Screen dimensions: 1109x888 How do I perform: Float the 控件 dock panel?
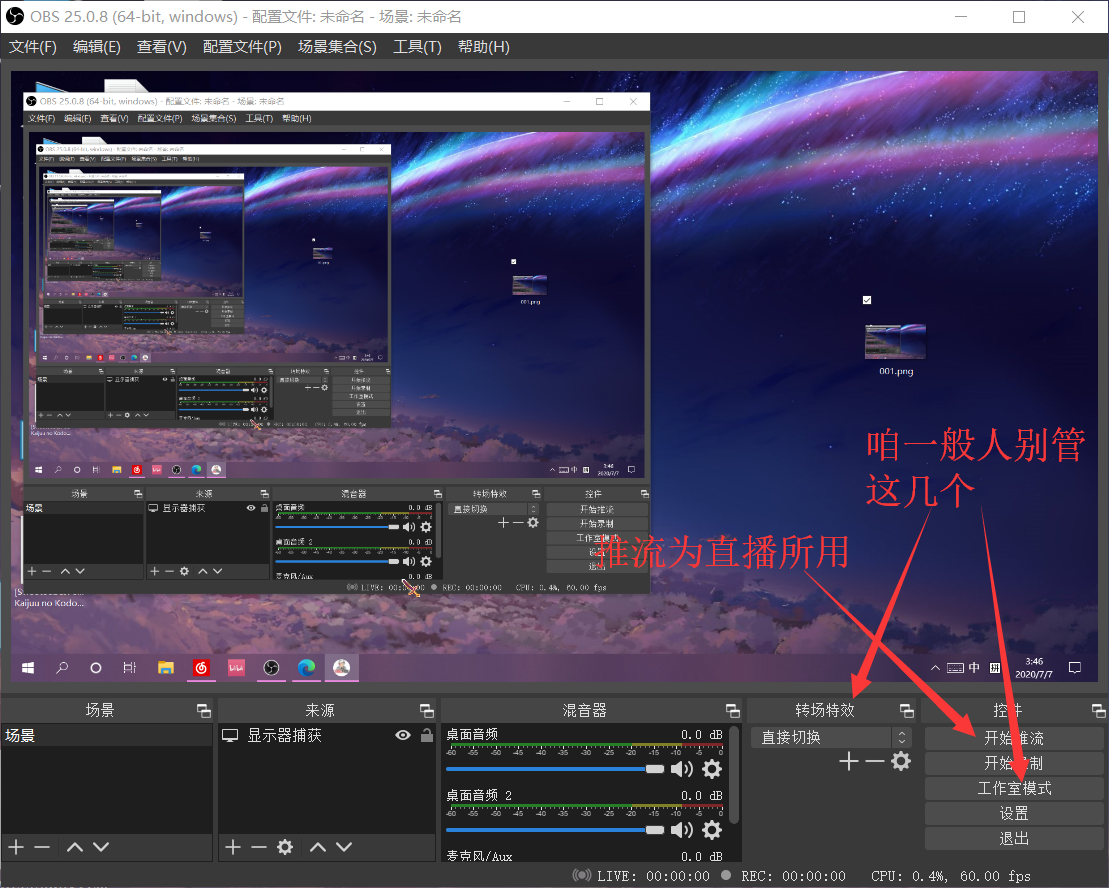[1098, 711]
